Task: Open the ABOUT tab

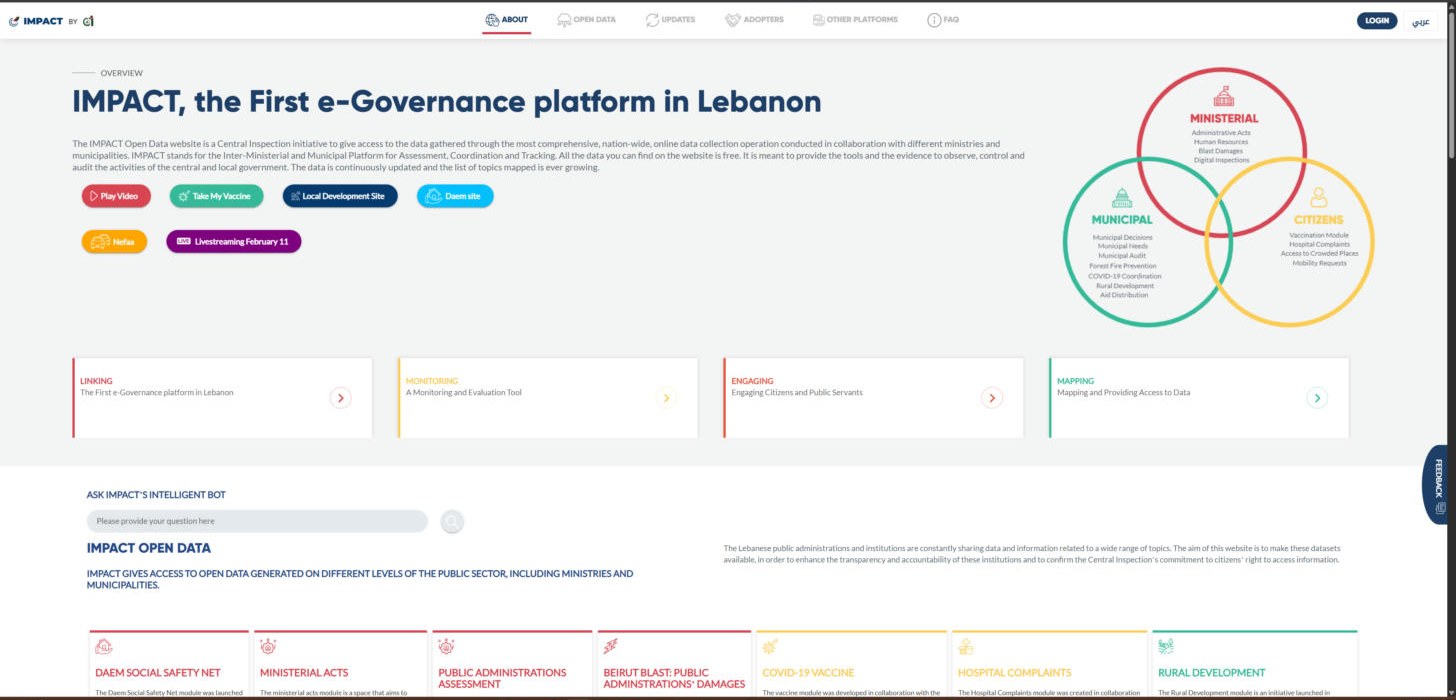Action: pos(506,20)
